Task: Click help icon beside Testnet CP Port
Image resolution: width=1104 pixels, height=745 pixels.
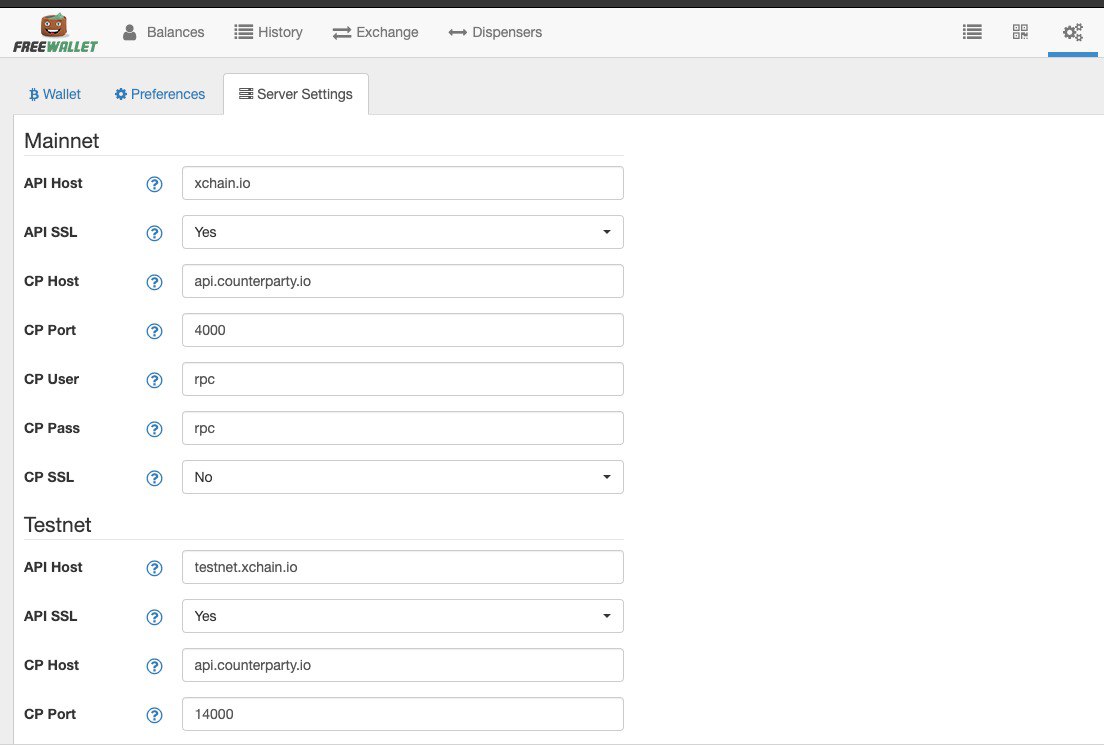Action: pyautogui.click(x=154, y=715)
